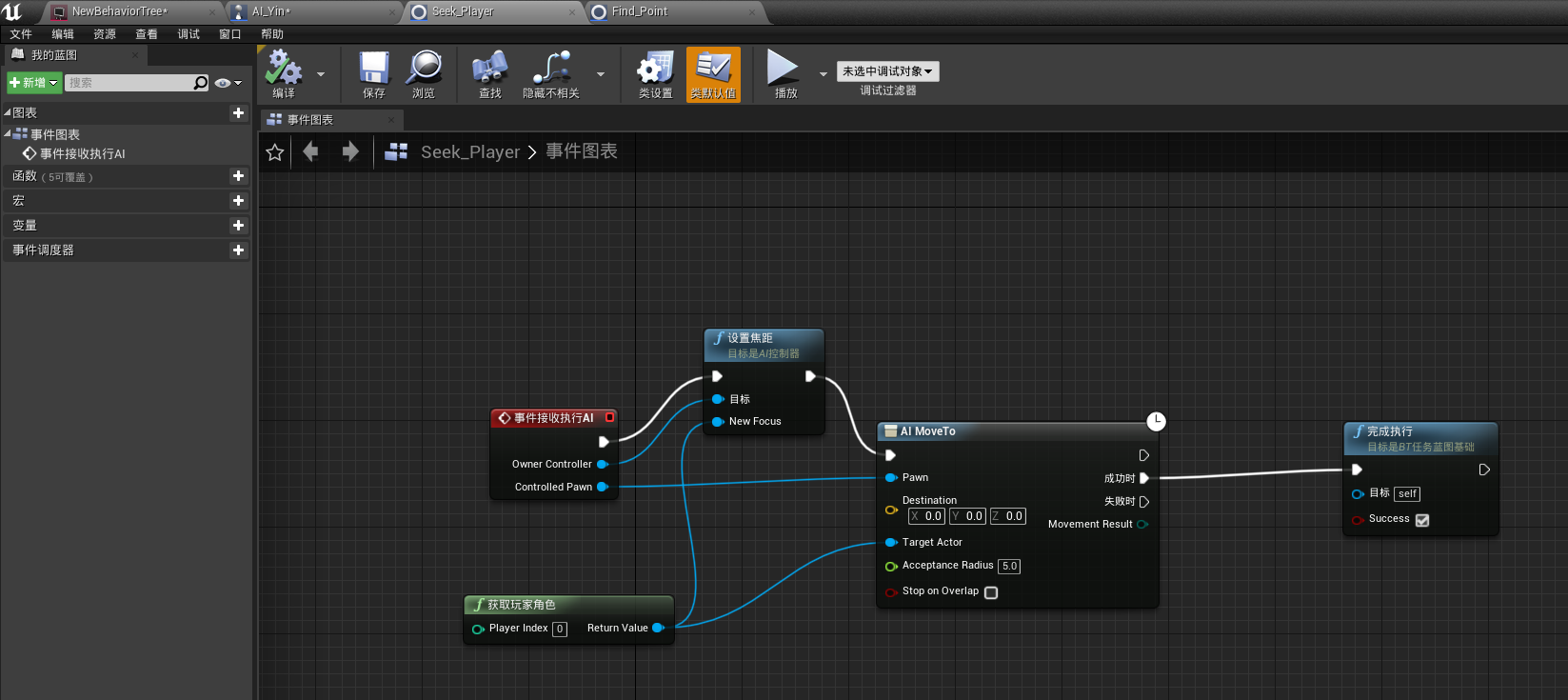Image resolution: width=1568 pixels, height=700 pixels.
Task: Select the 完成执行 node header
Action: [1420, 438]
